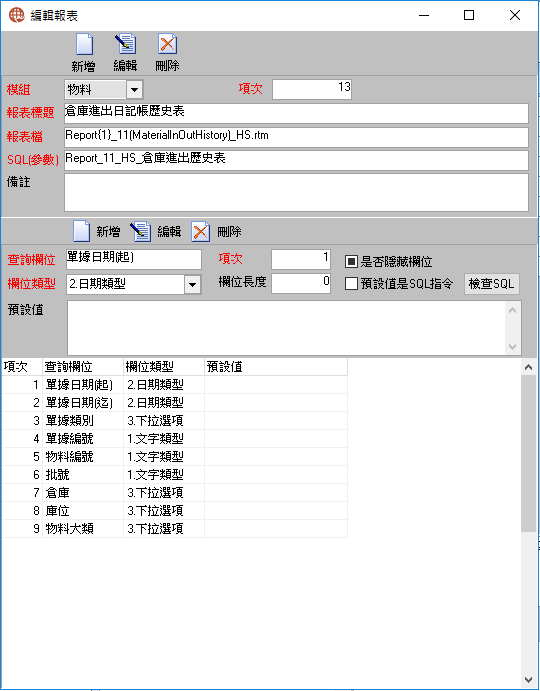Click the query 項次 field showing 1
This screenshot has height=691, width=540.
(301, 260)
